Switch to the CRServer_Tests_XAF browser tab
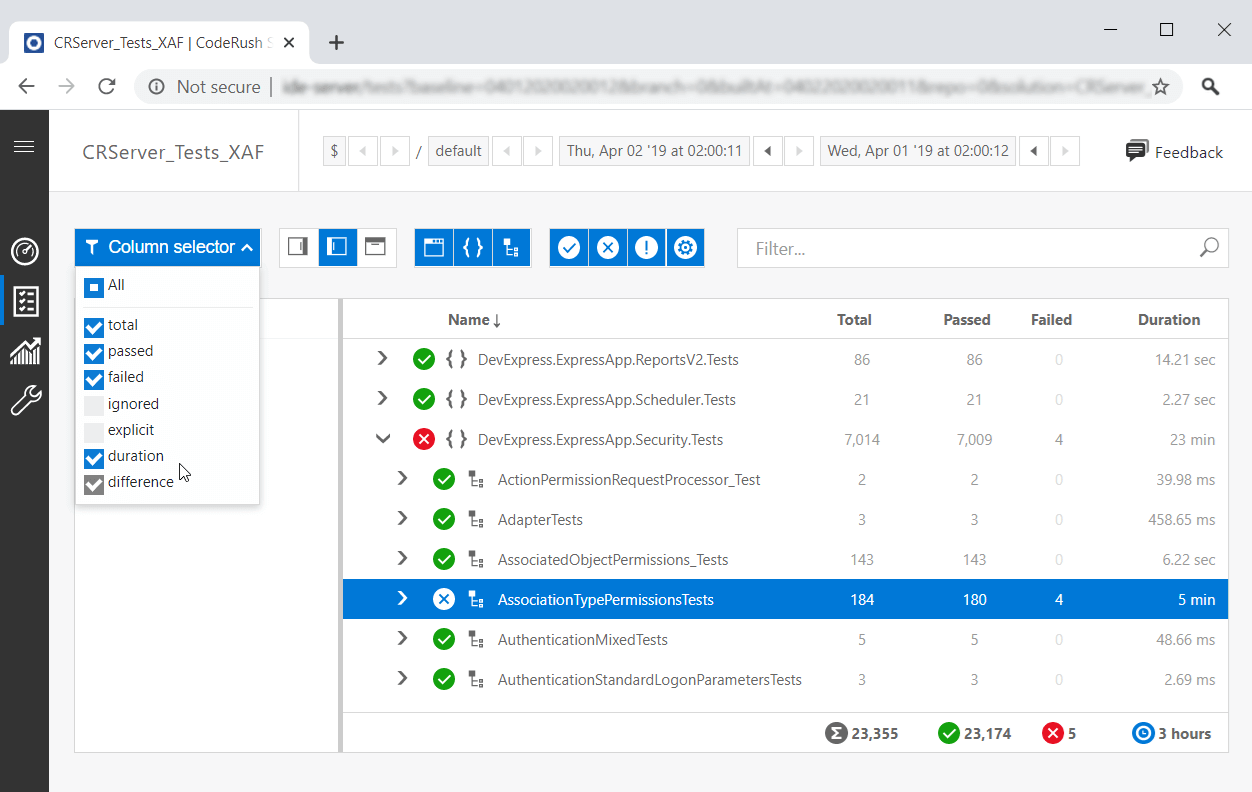The image size is (1252, 792). 150,42
